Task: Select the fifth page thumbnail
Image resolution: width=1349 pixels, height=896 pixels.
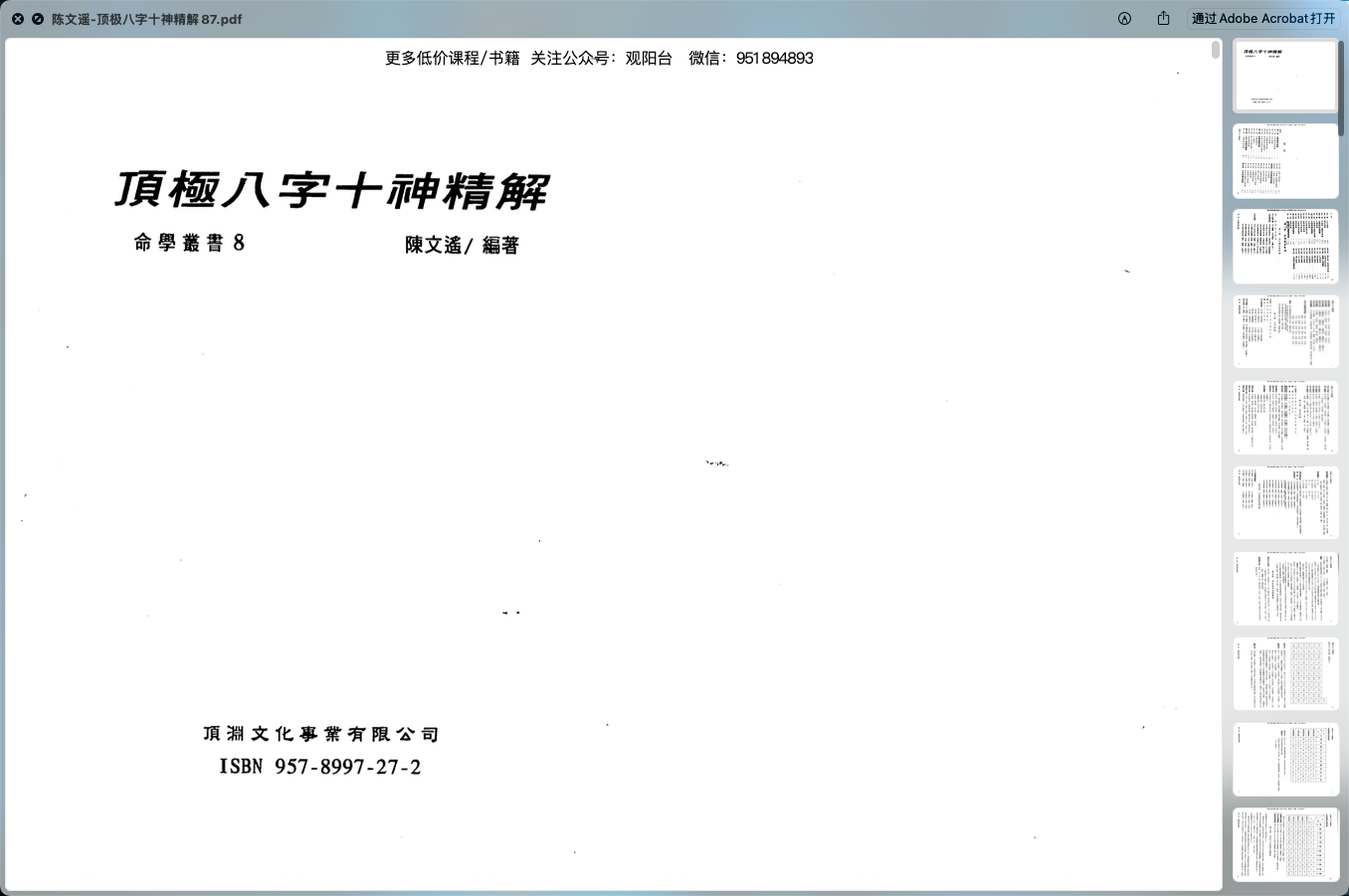Action: coord(1285,418)
